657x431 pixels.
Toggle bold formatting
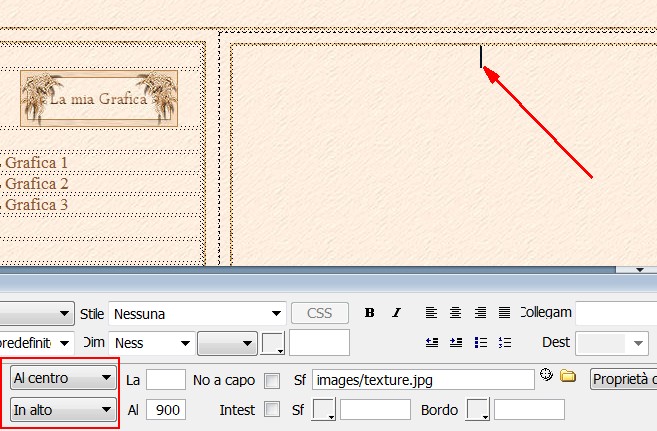(x=370, y=313)
